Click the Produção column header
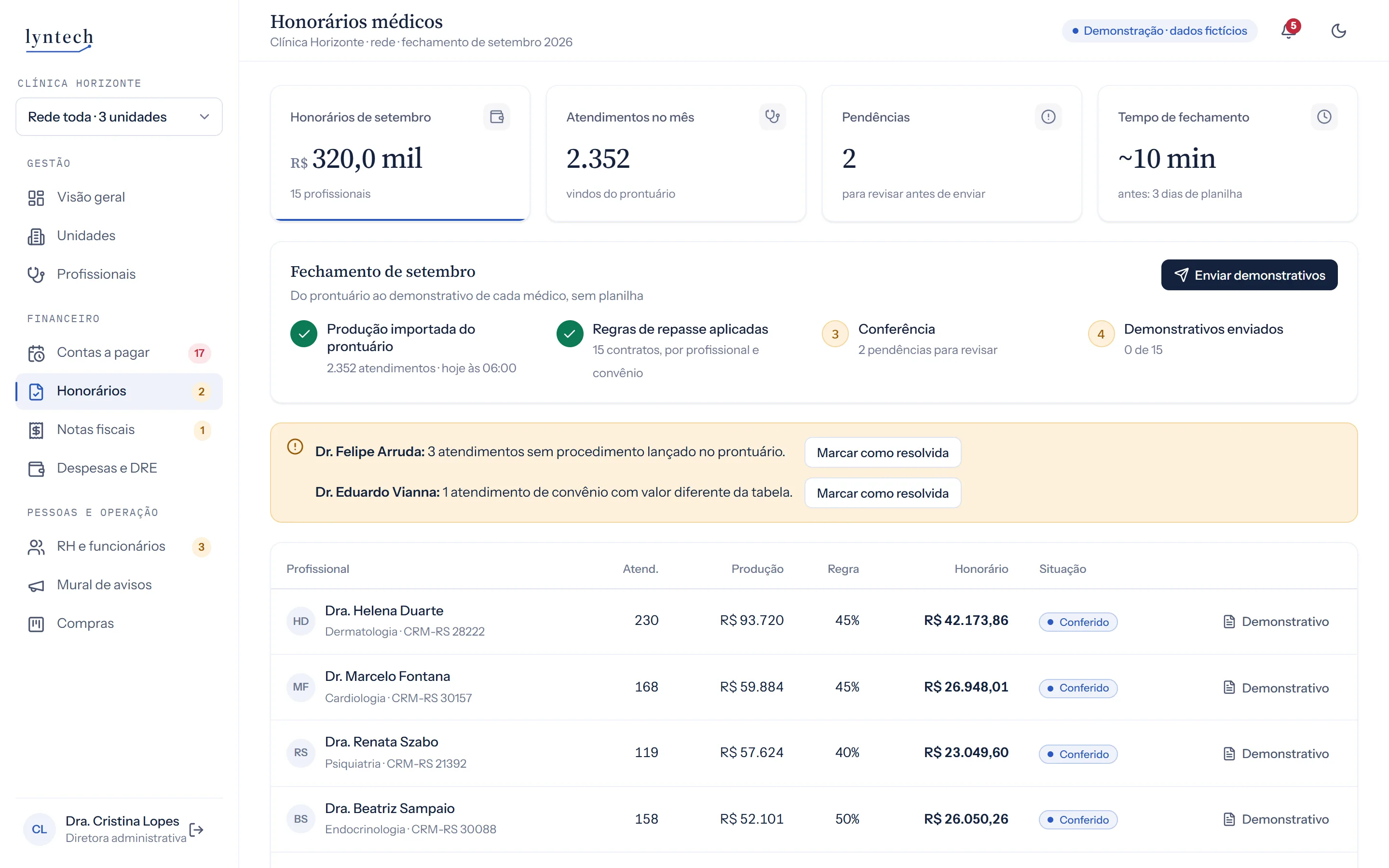This screenshot has height=868, width=1389. 757,569
